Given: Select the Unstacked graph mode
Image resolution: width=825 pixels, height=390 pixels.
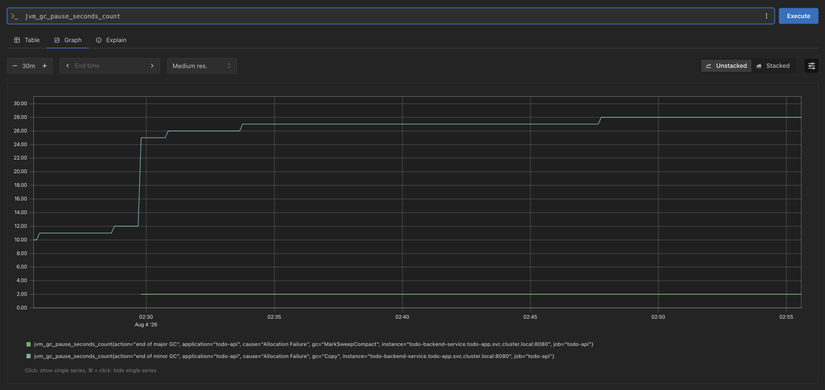Looking at the screenshot, I should tap(726, 66).
